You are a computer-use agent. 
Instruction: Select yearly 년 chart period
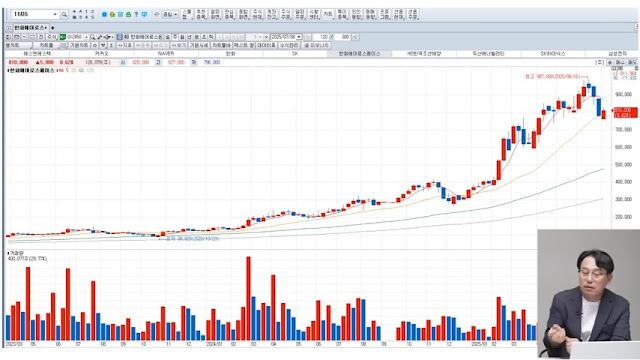189,37
